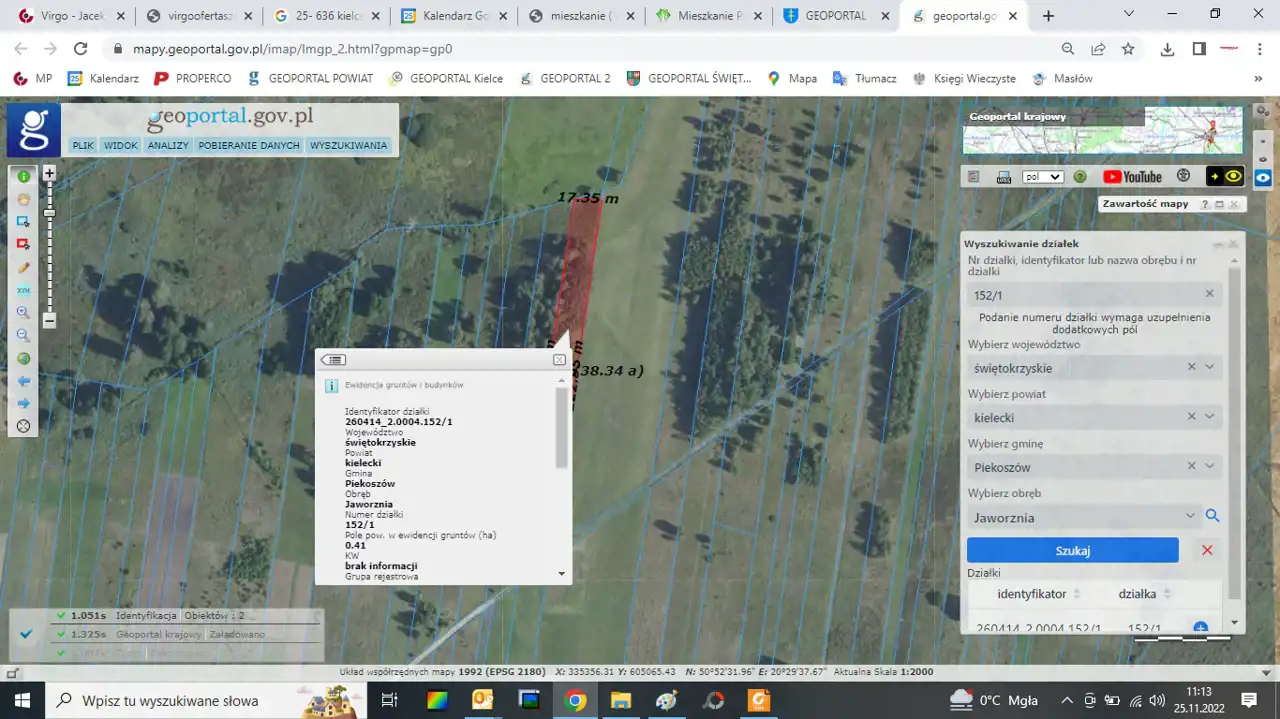
Task: Click the zoom slider plus button
Action: 49,173
